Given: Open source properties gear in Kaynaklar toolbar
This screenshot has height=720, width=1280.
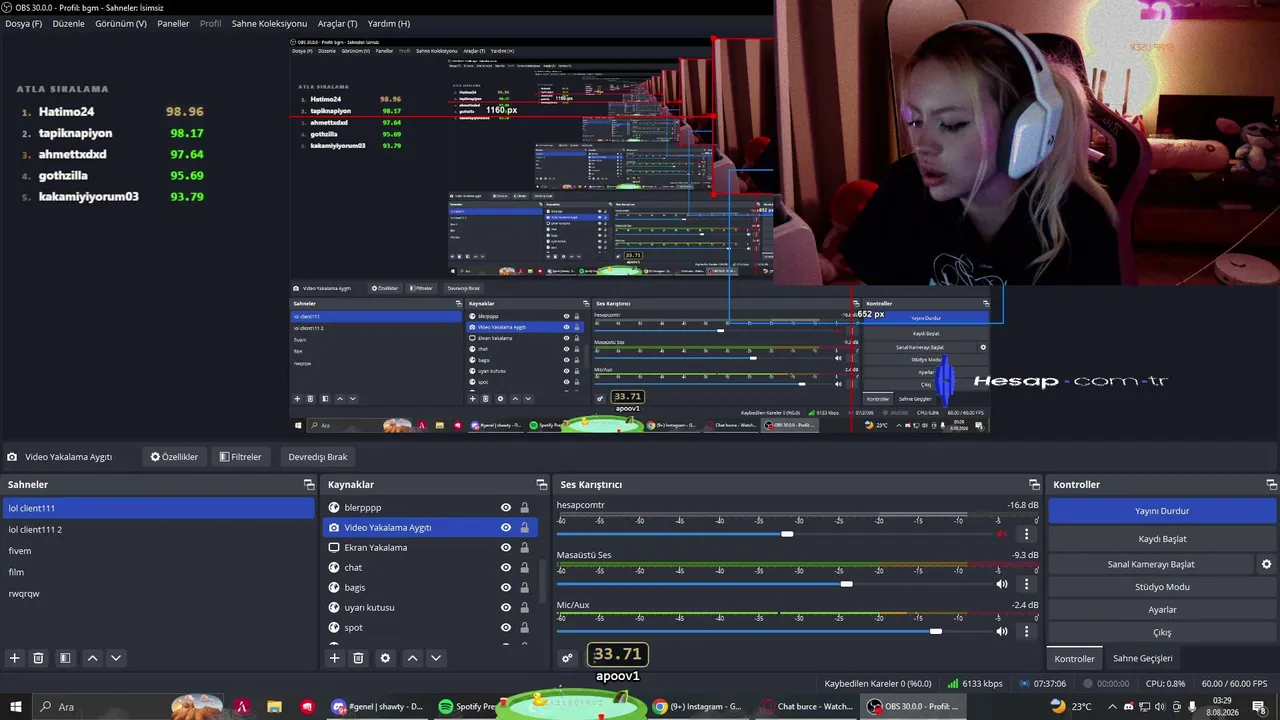Looking at the screenshot, I should coord(385,658).
